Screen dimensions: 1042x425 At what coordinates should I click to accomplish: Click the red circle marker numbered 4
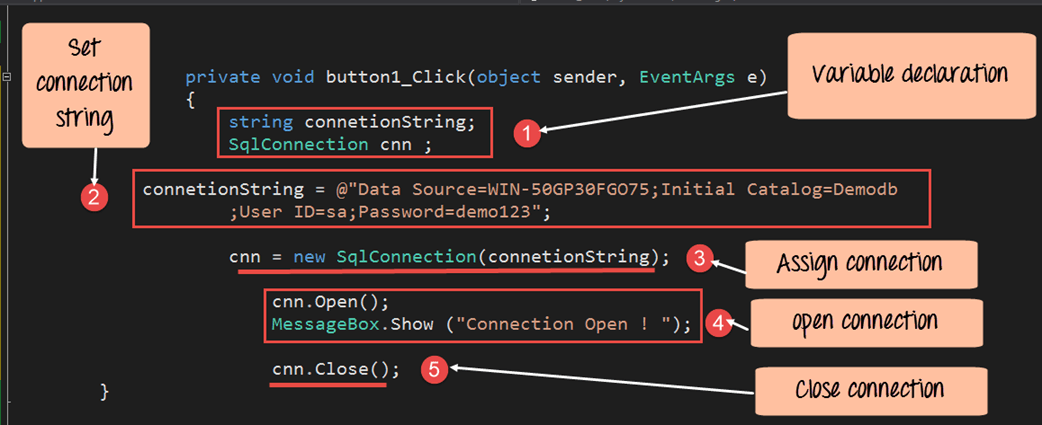716,323
